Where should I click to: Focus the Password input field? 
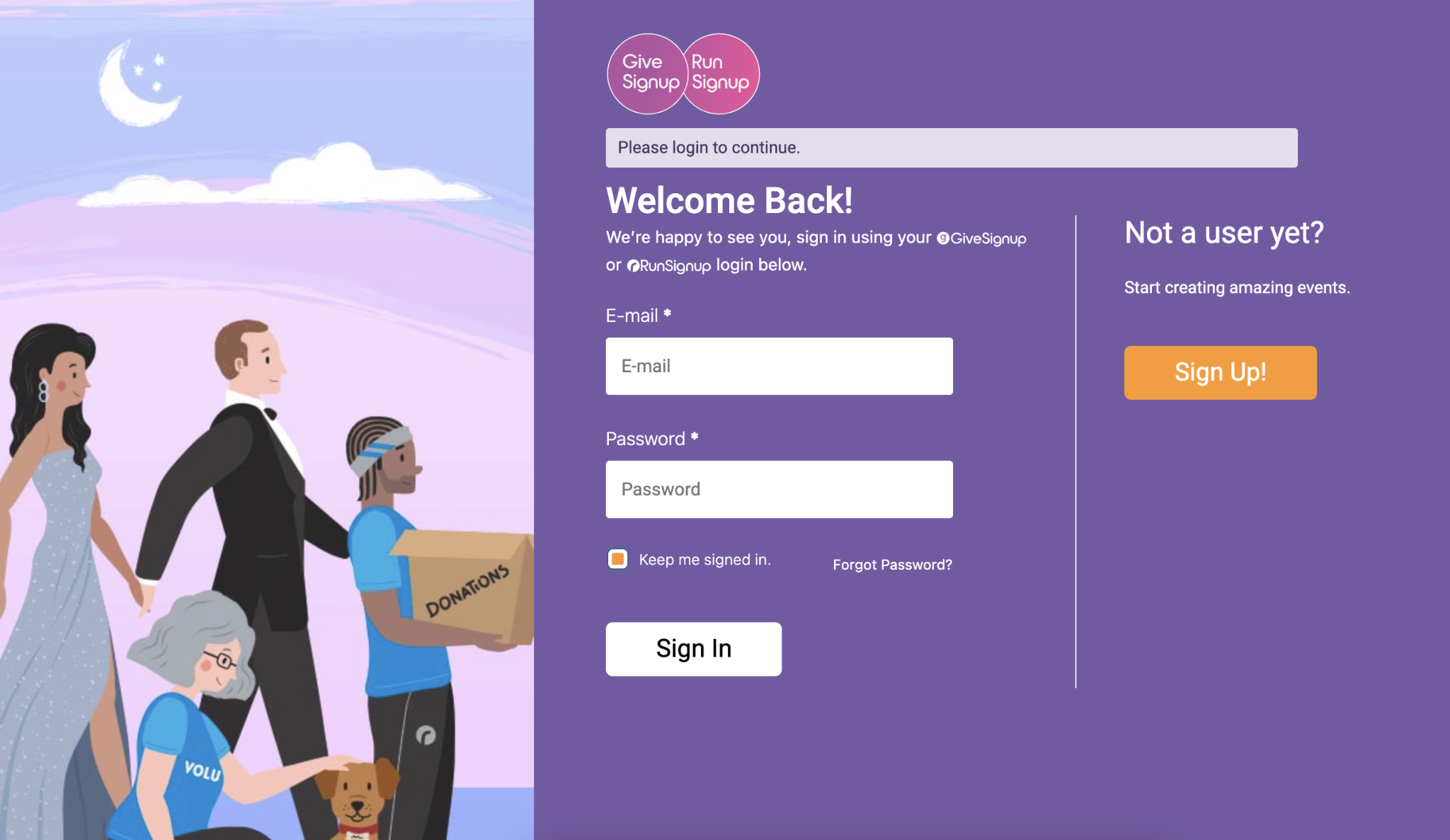(779, 489)
